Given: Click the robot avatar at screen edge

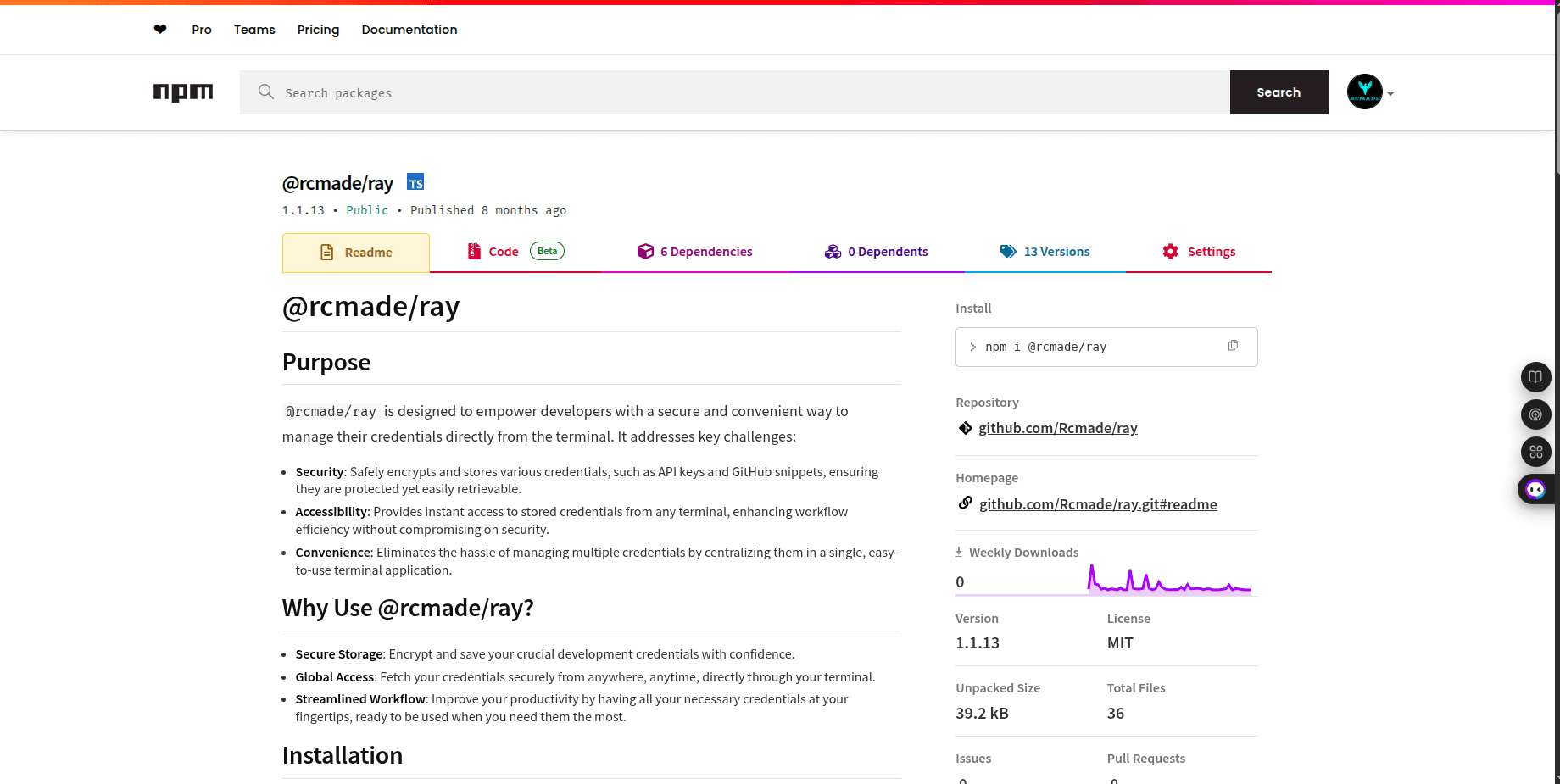Looking at the screenshot, I should (x=1535, y=489).
